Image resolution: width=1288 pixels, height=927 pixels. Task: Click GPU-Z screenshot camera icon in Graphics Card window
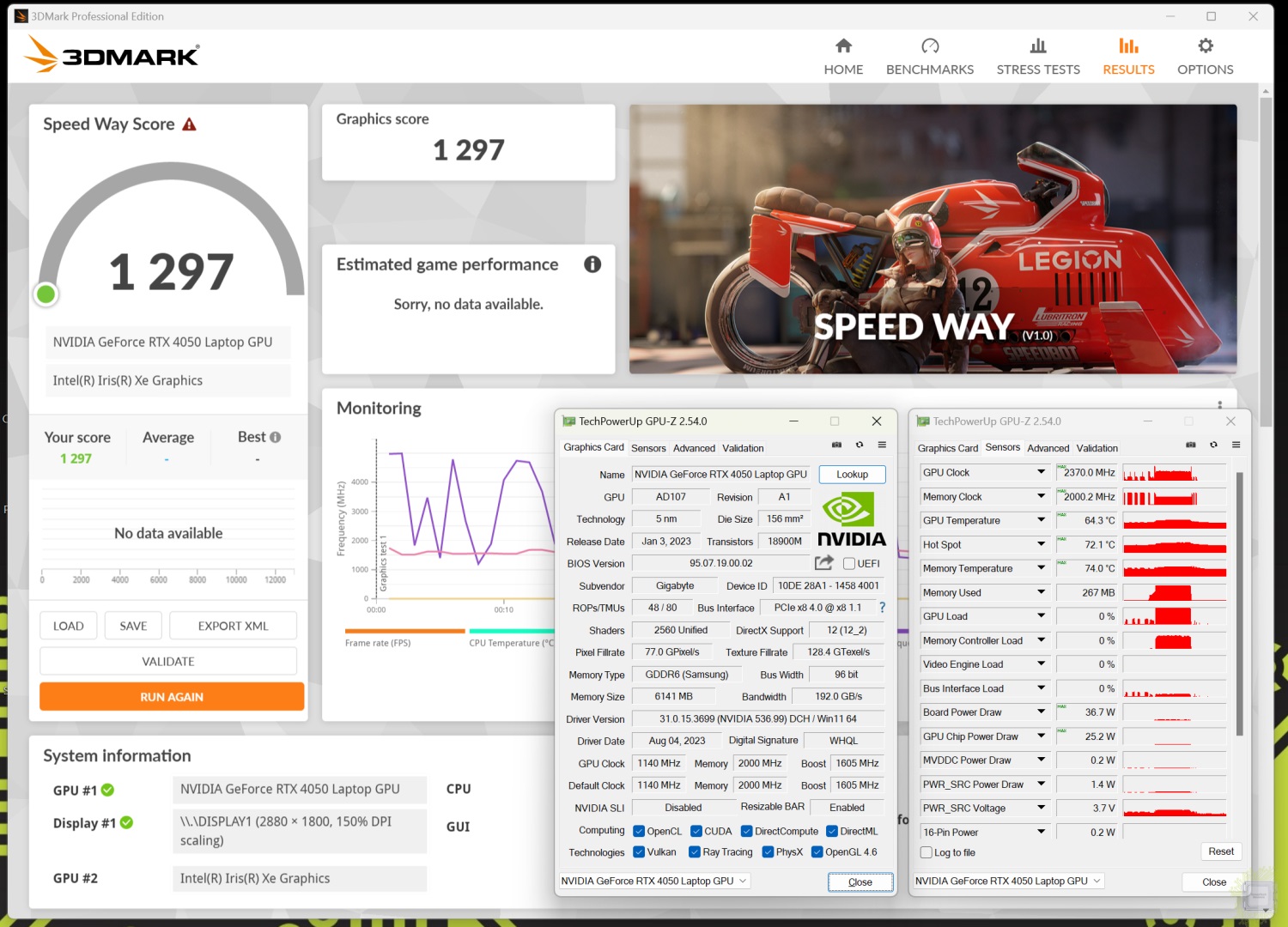coord(837,445)
